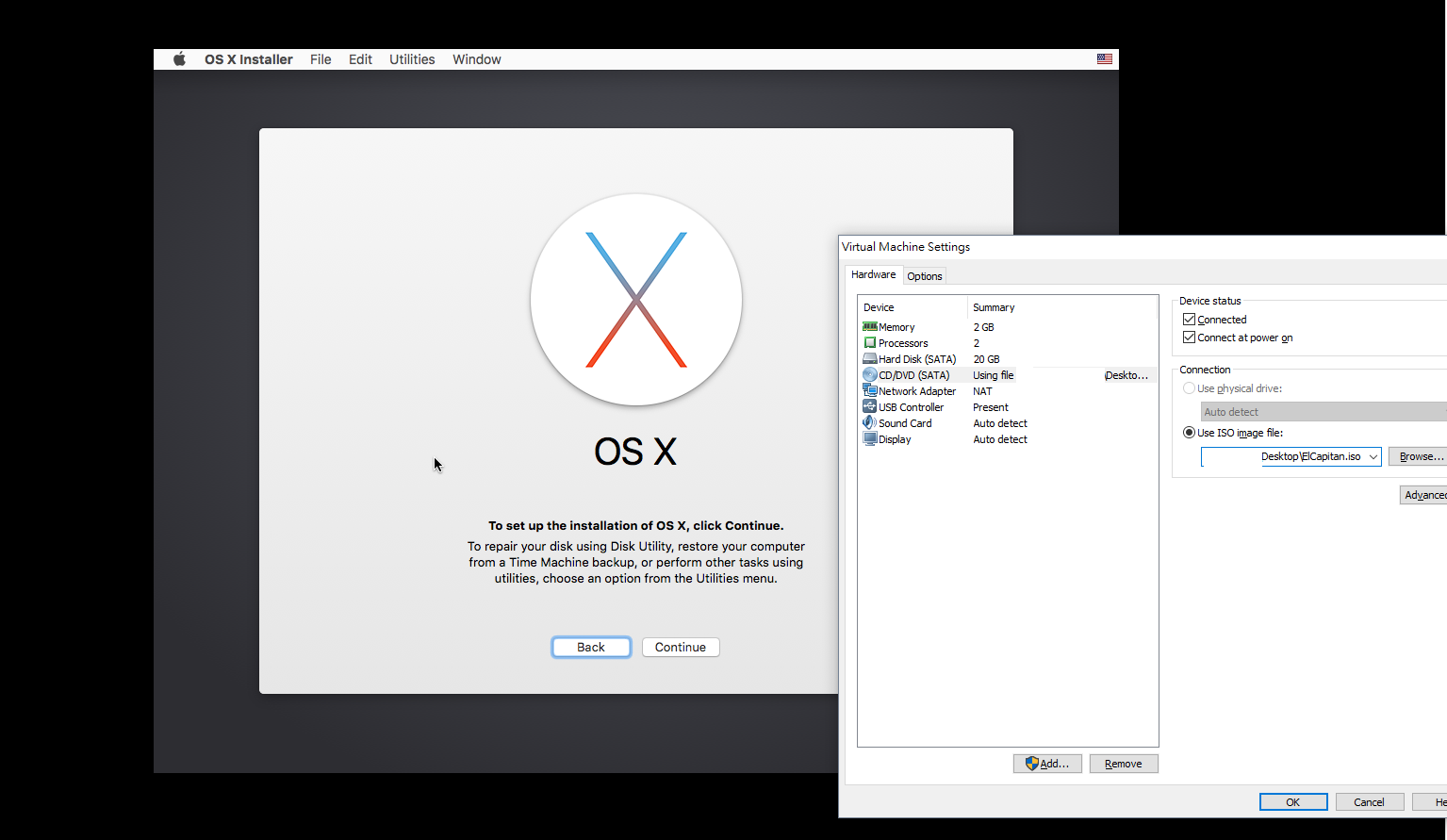The image size is (1447, 840).
Task: Click the US flag input source icon
Action: click(x=1105, y=58)
